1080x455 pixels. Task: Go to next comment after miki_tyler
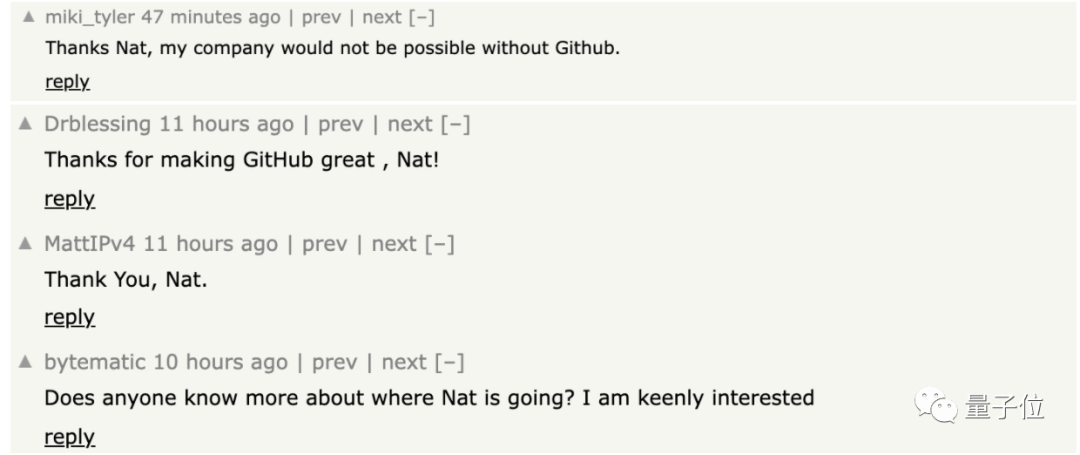click(x=381, y=18)
